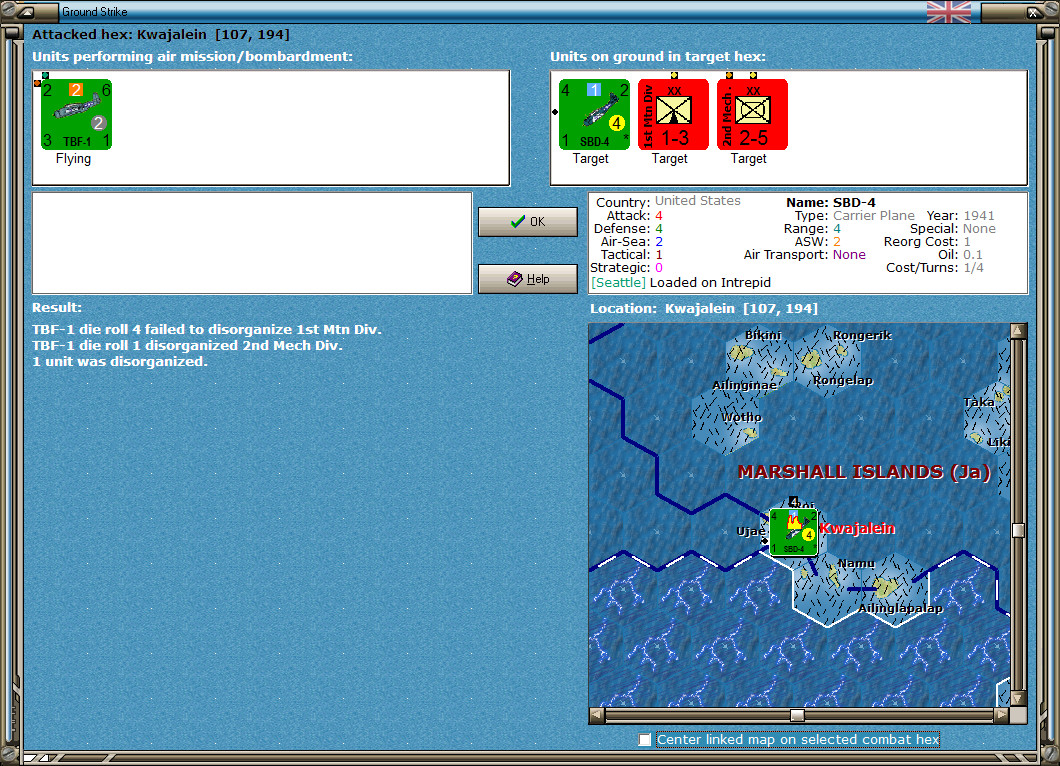Viewport: 1060px width, 766px height.
Task: Click the vertical map scrollbar thumb
Action: pyautogui.click(x=1019, y=530)
